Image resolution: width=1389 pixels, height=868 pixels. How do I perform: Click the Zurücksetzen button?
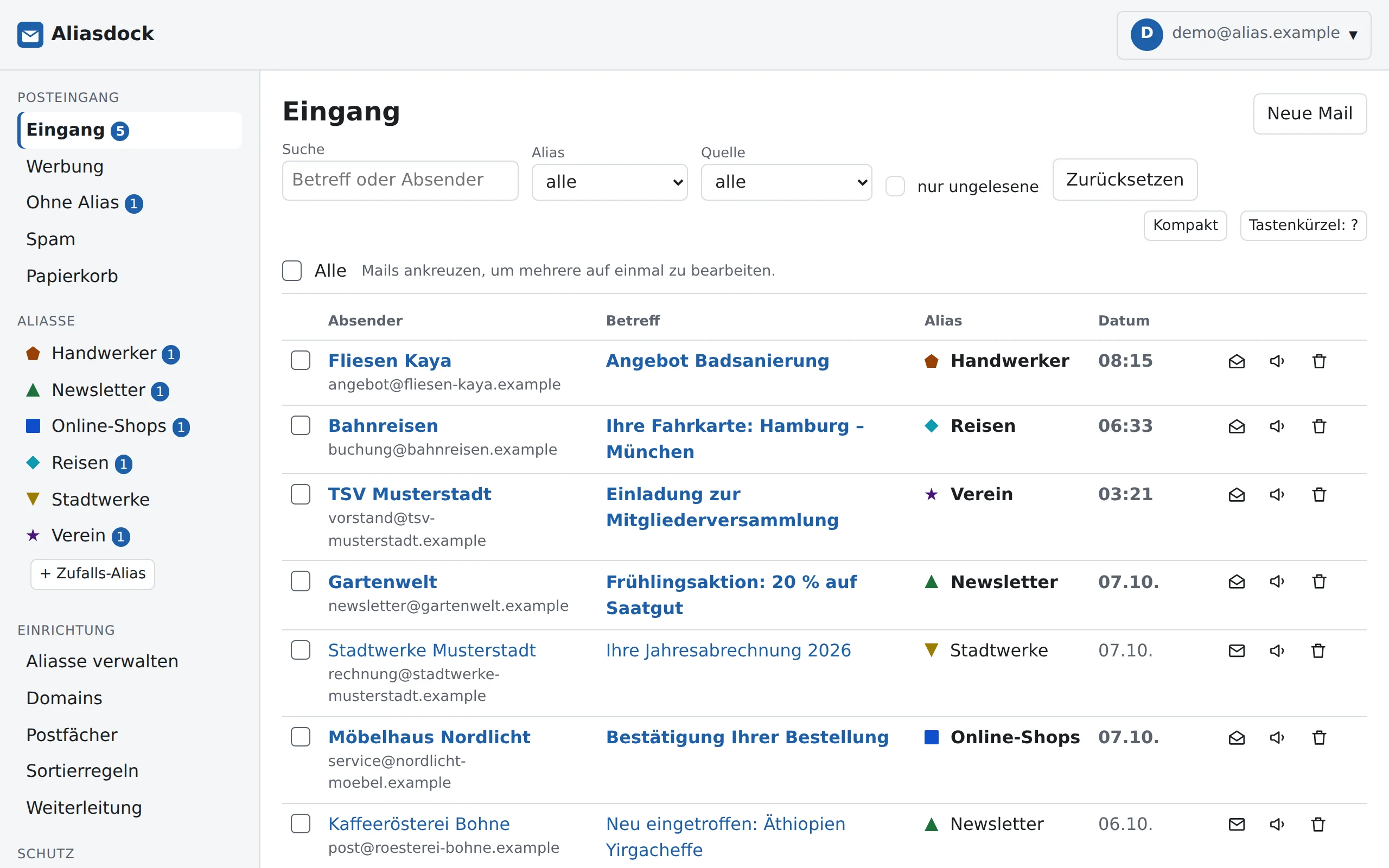pos(1124,180)
